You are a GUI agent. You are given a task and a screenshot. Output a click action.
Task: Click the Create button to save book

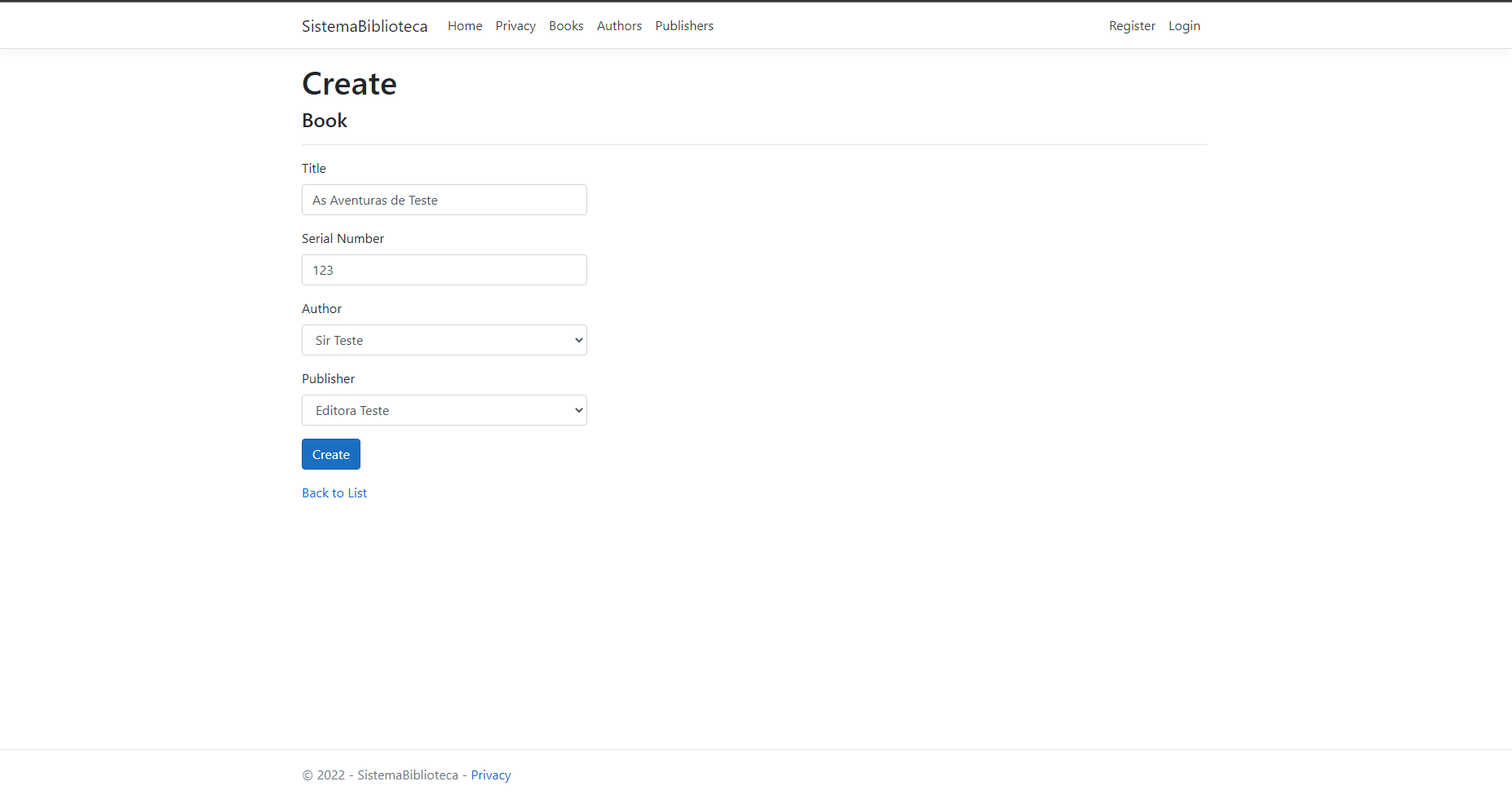[330, 454]
